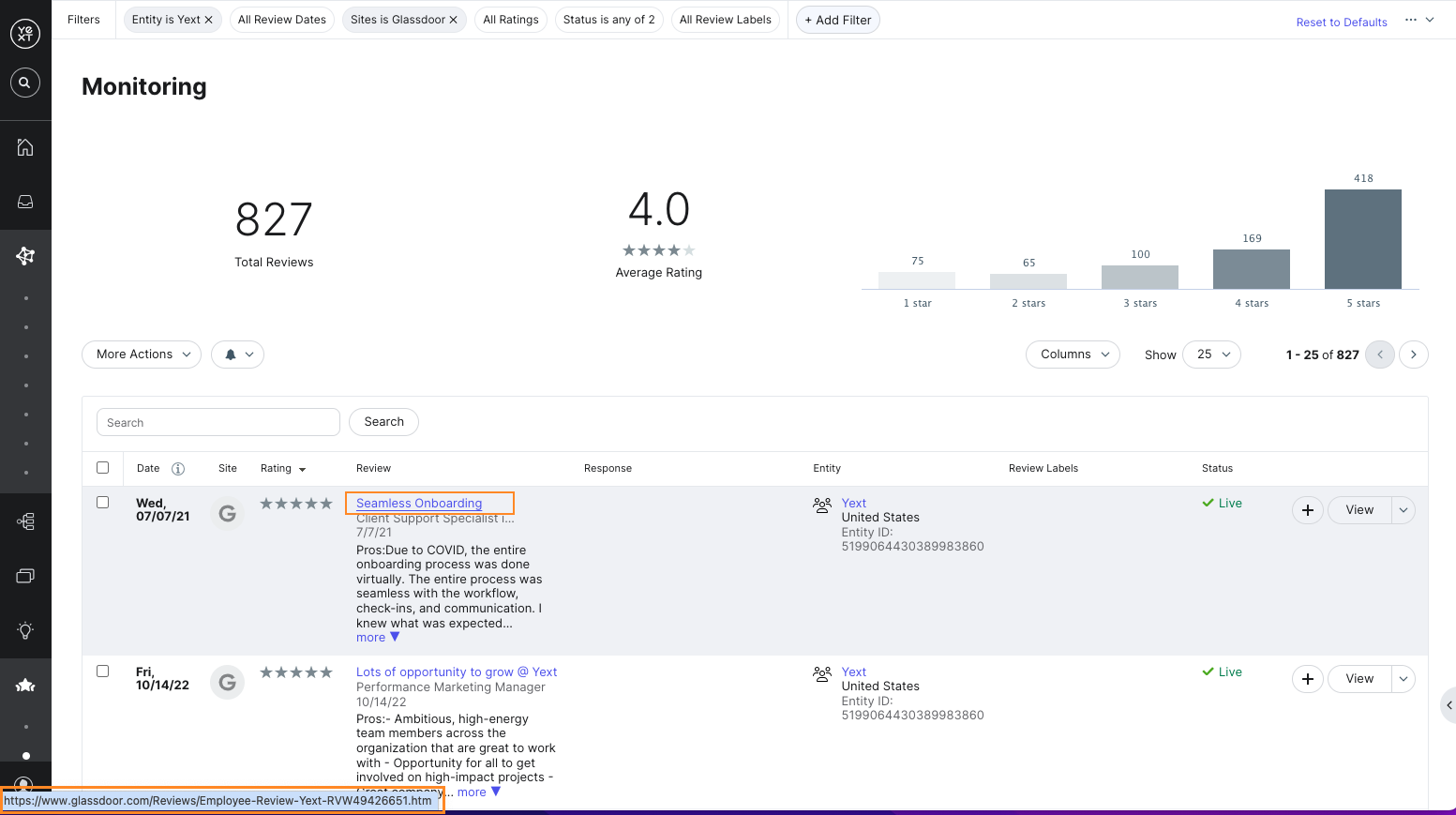The height and width of the screenshot is (815, 1456).
Task: Expand the More Actions dropdown
Action: click(x=142, y=355)
